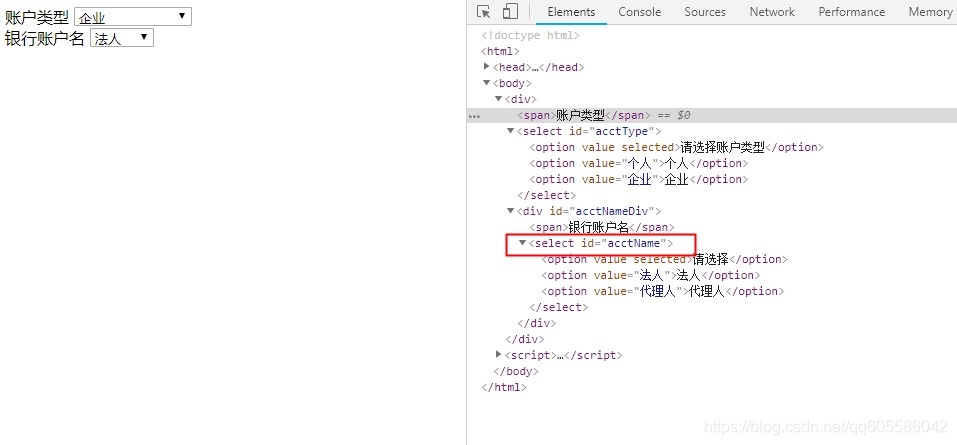Select the span 账户类型 DOM row
Image resolution: width=957 pixels, height=445 pixels.
[x=712, y=115]
